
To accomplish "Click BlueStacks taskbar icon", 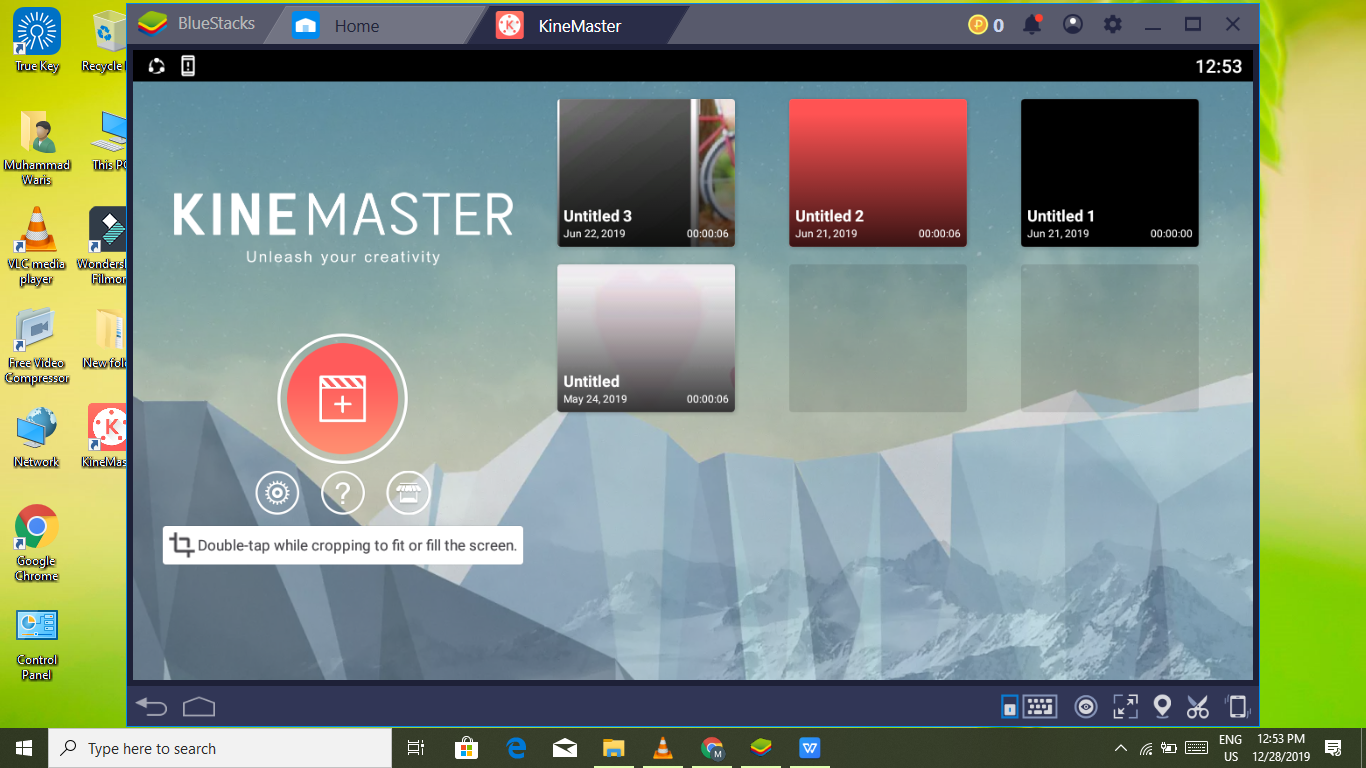I will pos(761,748).
